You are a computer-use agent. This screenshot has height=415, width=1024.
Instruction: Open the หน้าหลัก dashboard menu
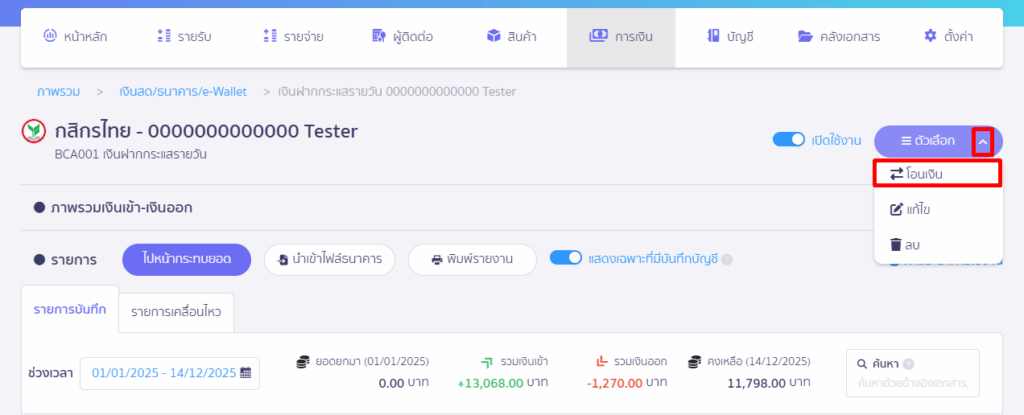75,37
